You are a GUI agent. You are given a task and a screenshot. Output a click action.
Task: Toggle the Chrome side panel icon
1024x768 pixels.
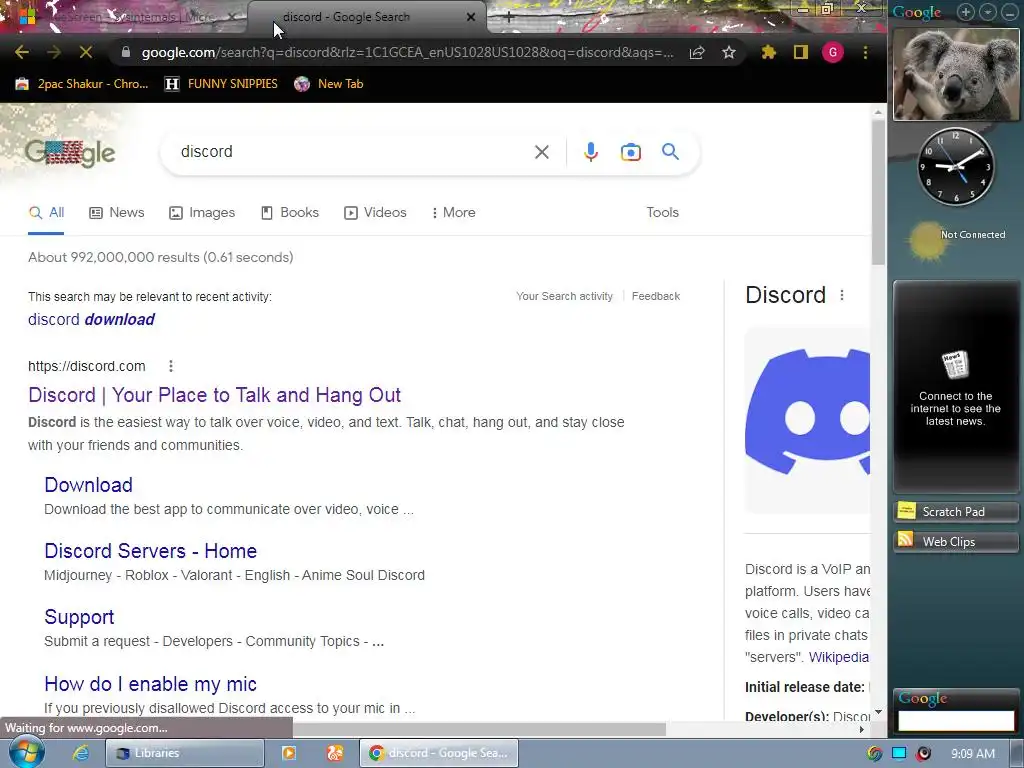(801, 52)
